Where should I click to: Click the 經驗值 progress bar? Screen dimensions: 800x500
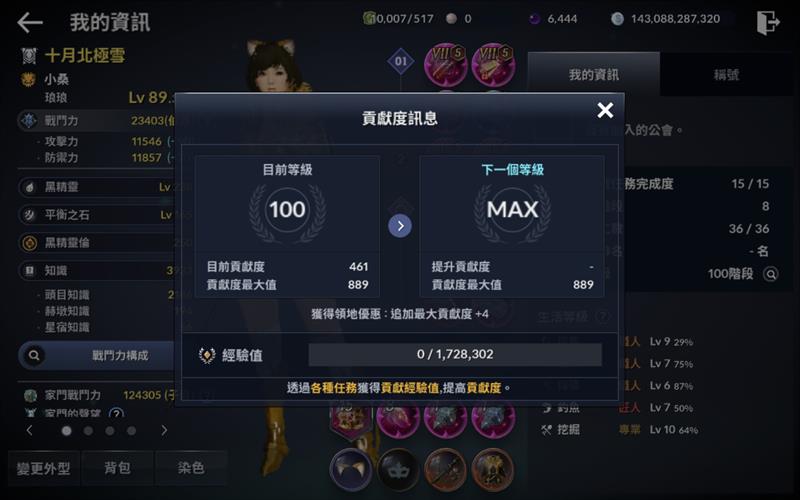pyautogui.click(x=455, y=355)
